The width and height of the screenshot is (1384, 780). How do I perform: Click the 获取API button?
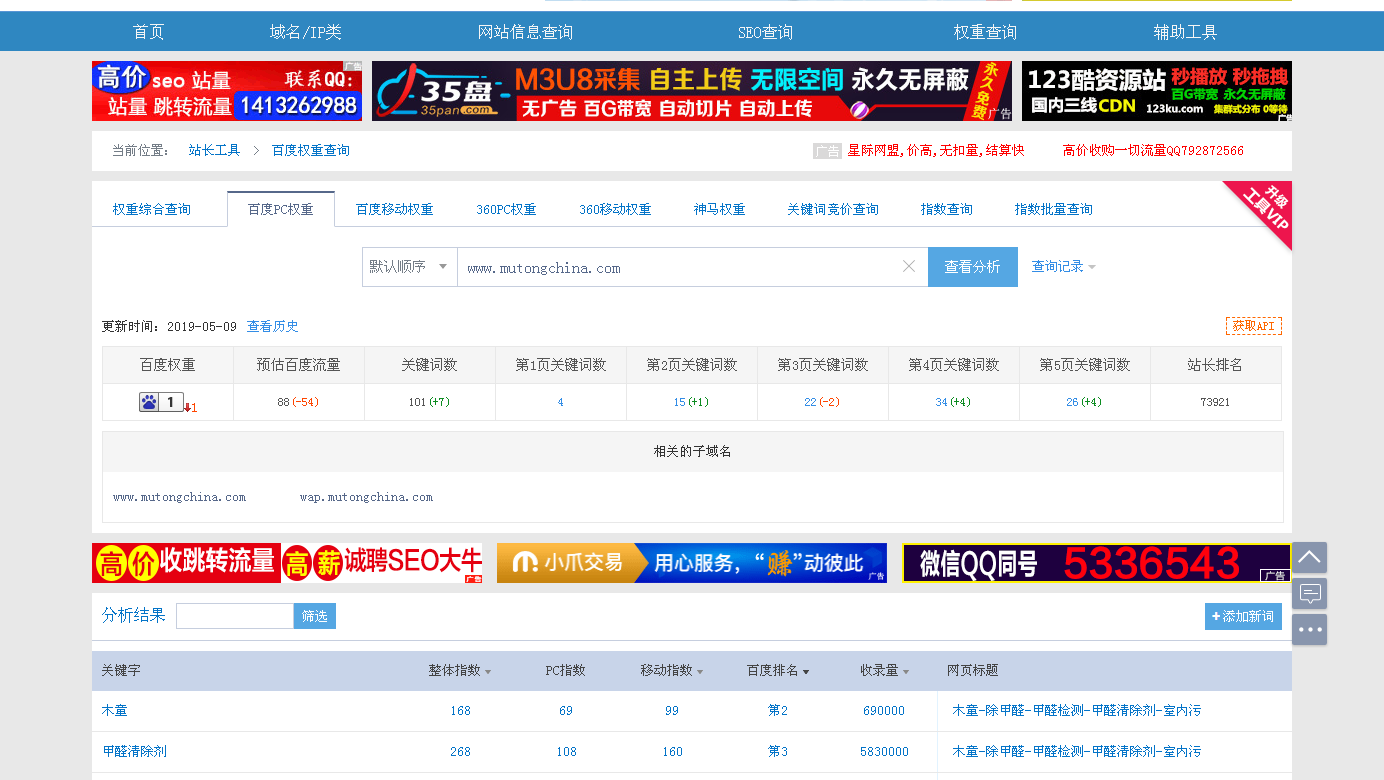click(1253, 326)
